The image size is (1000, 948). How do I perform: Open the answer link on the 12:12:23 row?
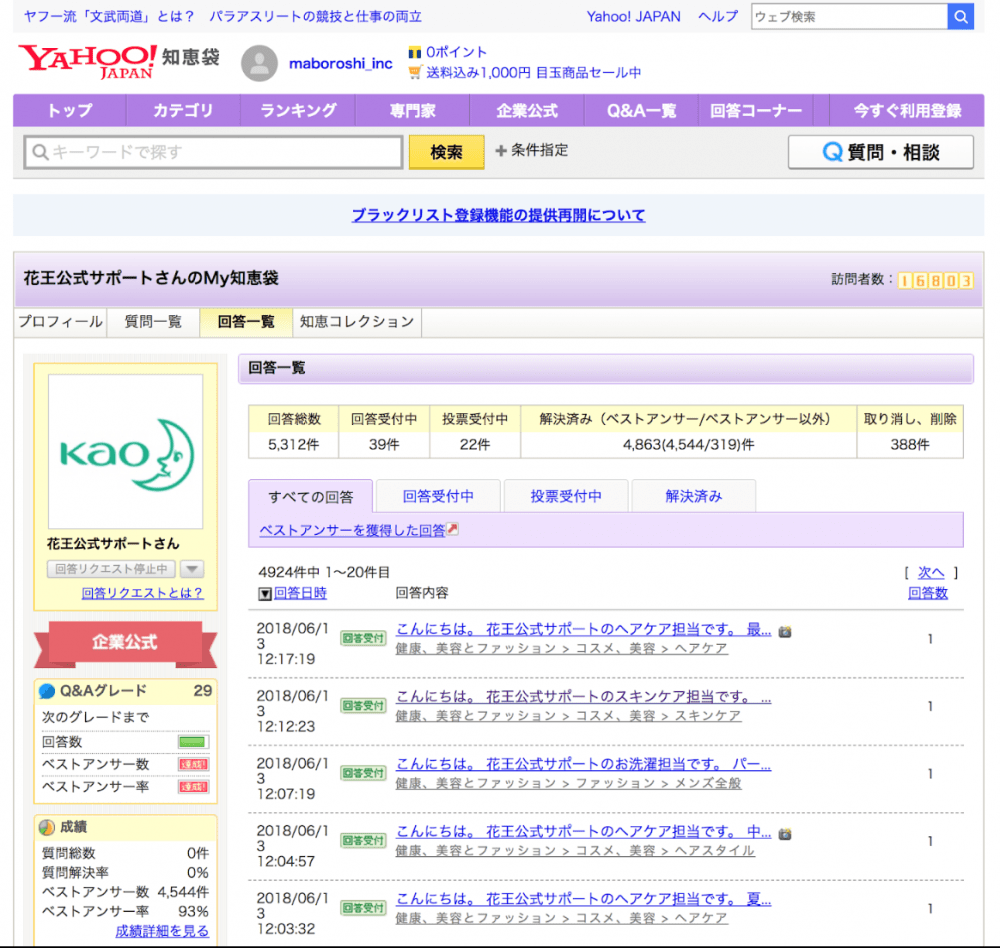584,696
